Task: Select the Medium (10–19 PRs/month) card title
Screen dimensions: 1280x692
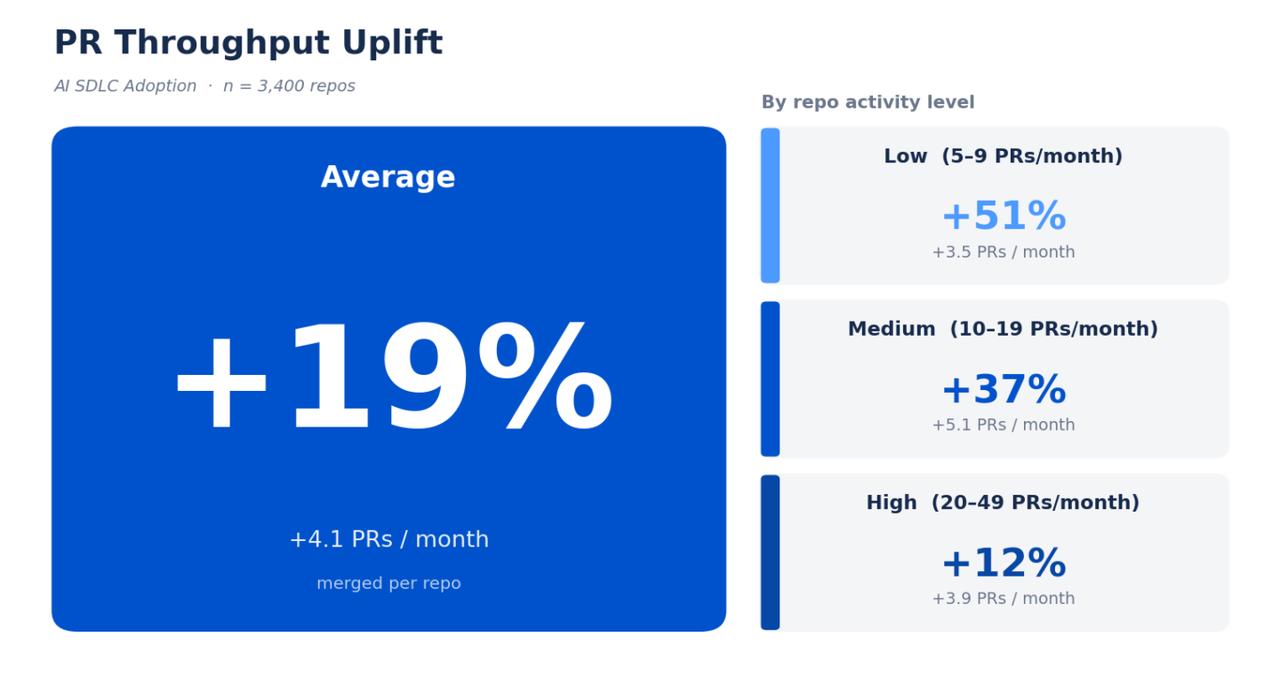Action: pyautogui.click(x=1003, y=329)
